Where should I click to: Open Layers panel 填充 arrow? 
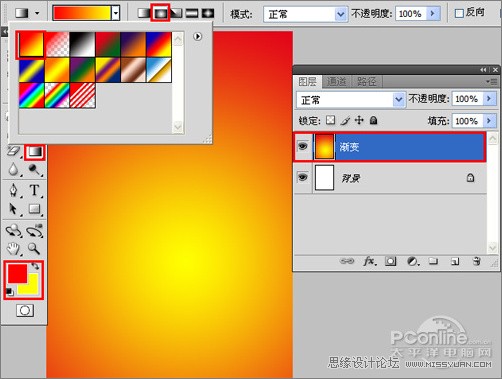pos(489,121)
